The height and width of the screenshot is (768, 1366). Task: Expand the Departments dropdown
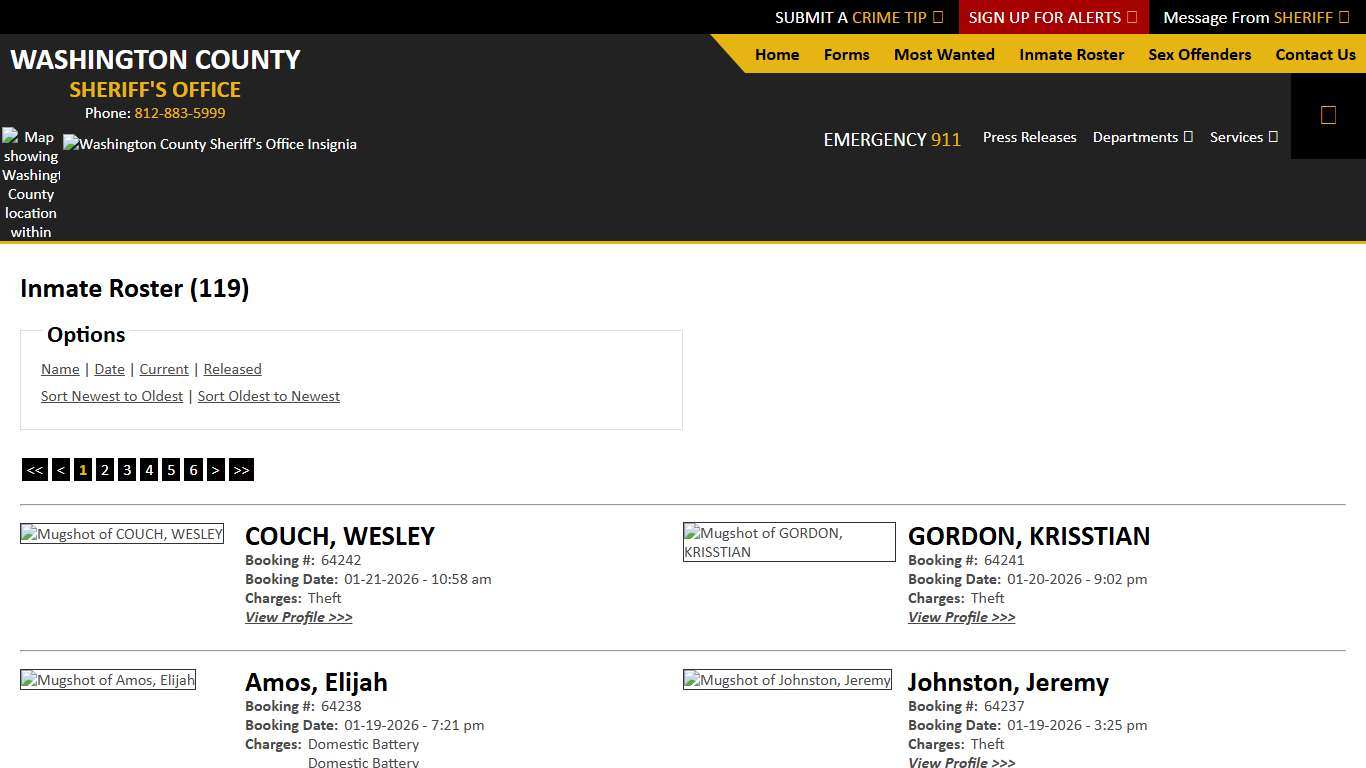(1142, 137)
